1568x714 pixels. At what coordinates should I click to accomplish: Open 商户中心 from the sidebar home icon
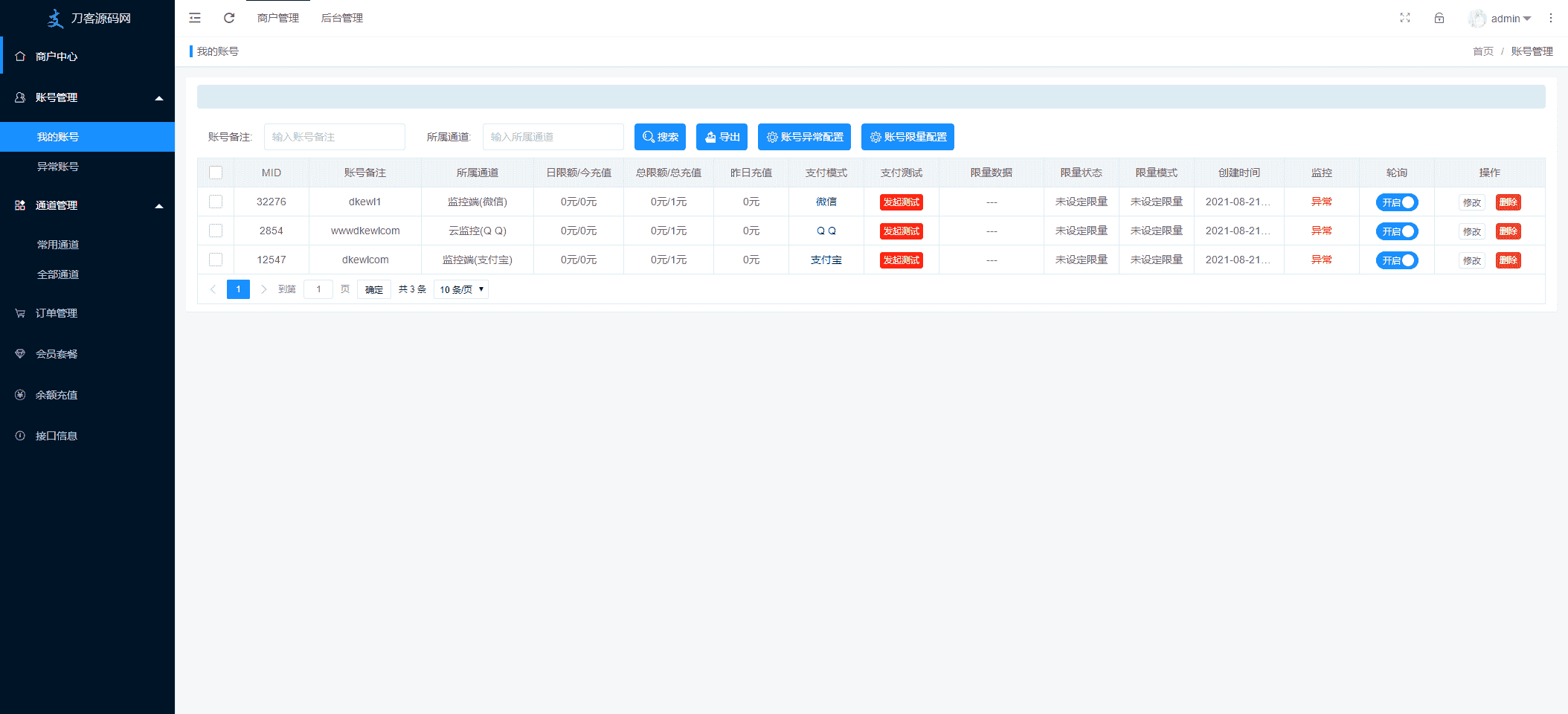coord(21,57)
